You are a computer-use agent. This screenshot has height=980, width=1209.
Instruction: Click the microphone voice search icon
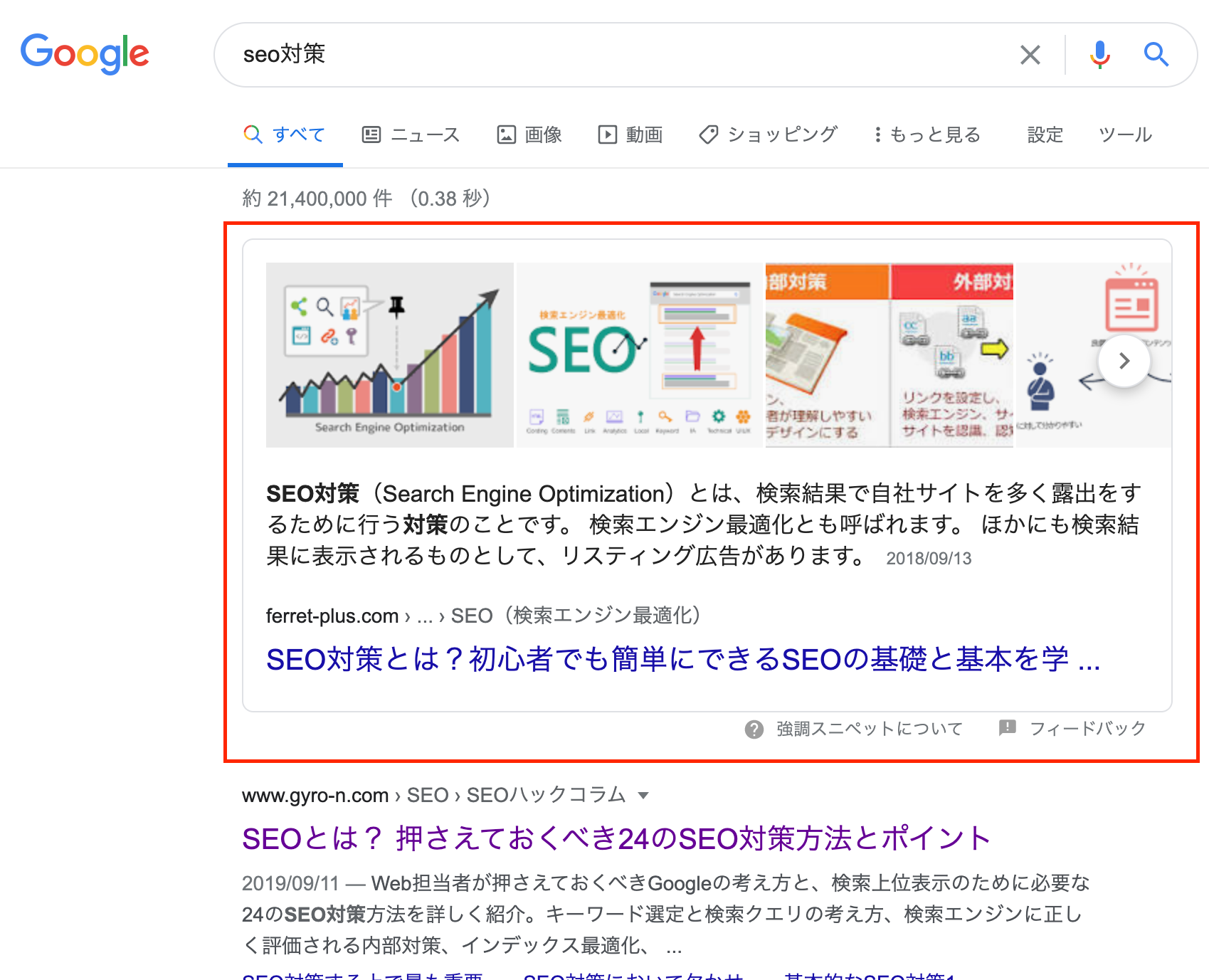(x=1099, y=54)
